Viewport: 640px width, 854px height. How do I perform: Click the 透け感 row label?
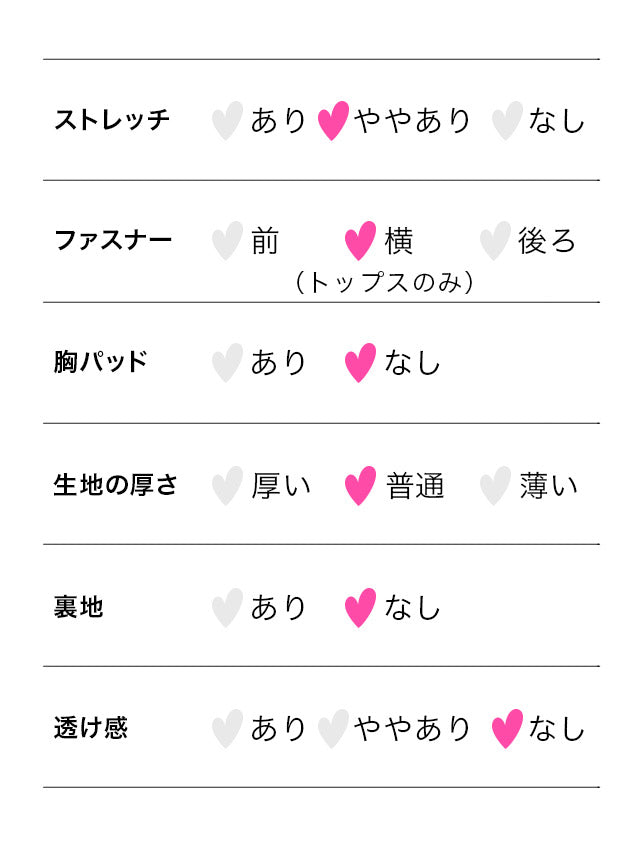tap(91, 728)
